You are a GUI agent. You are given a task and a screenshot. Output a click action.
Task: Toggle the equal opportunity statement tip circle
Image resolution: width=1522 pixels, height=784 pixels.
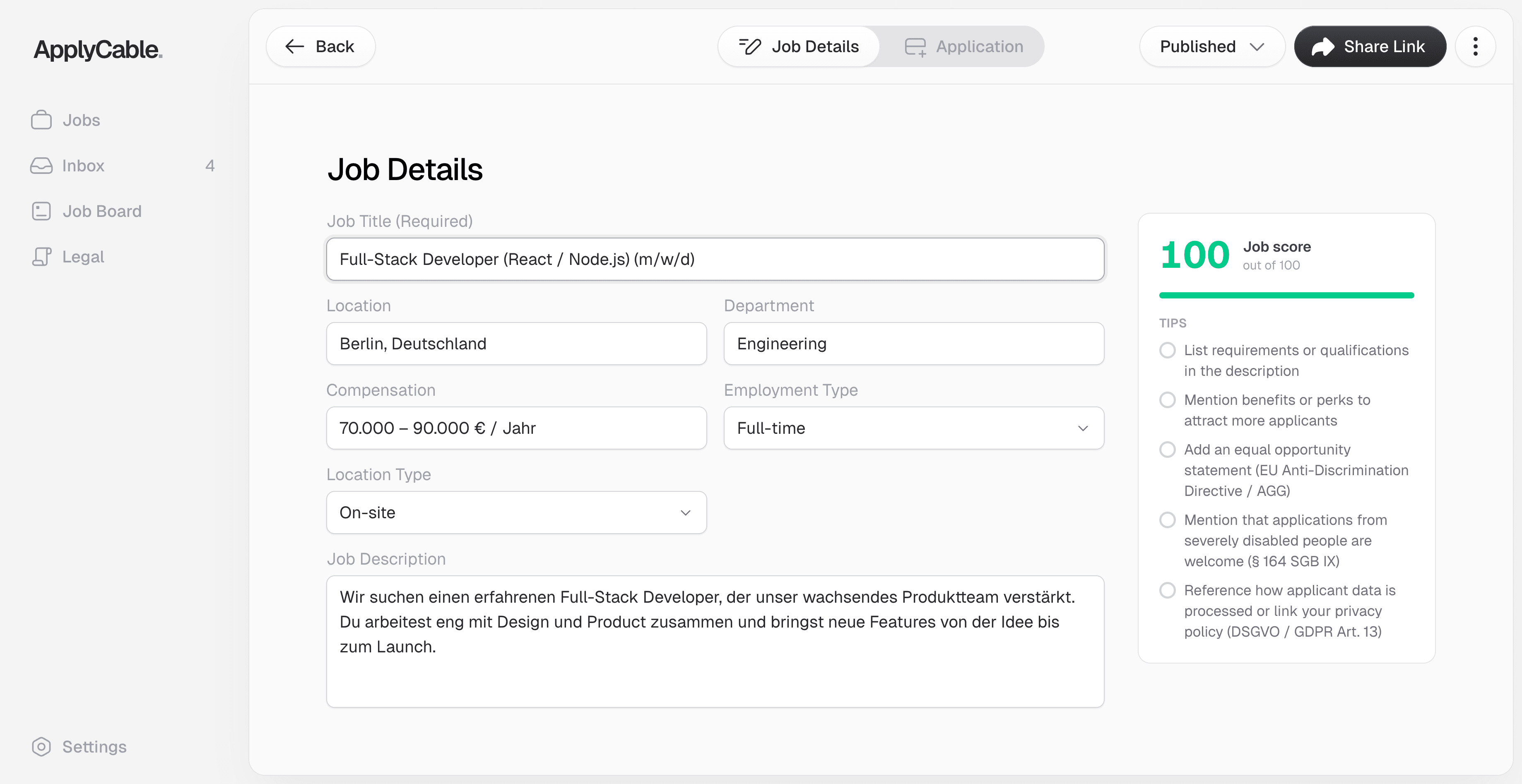[x=1167, y=450]
